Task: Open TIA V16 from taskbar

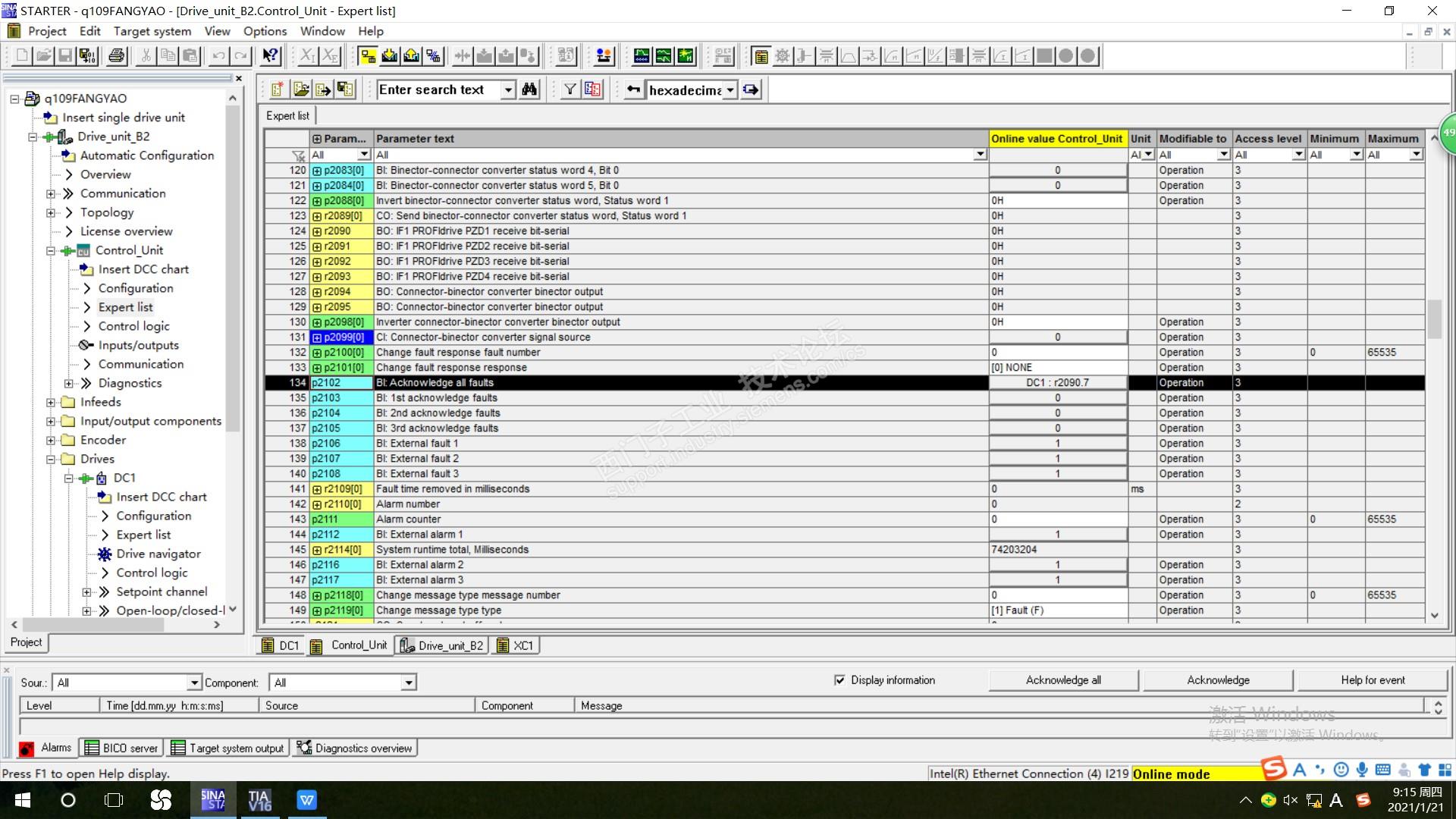Action: (259, 800)
